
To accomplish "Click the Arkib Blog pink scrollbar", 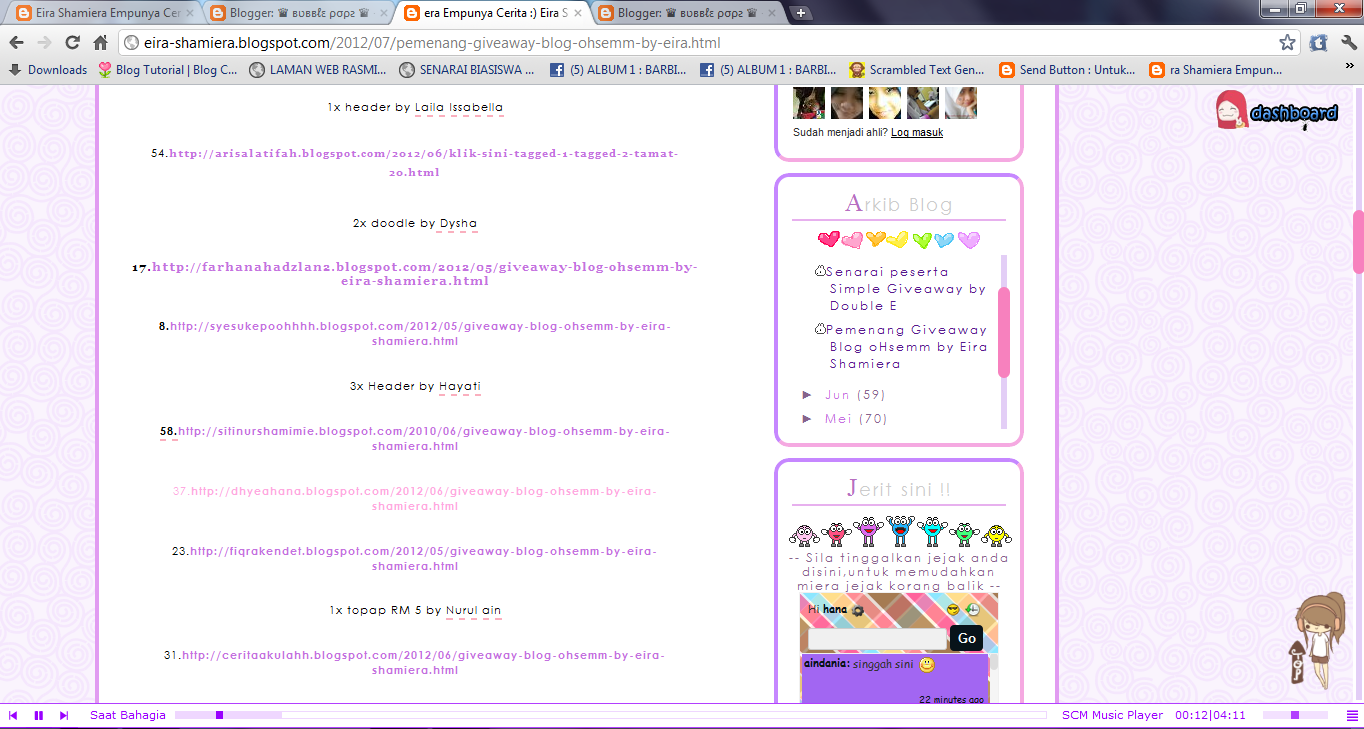I will 1004,332.
